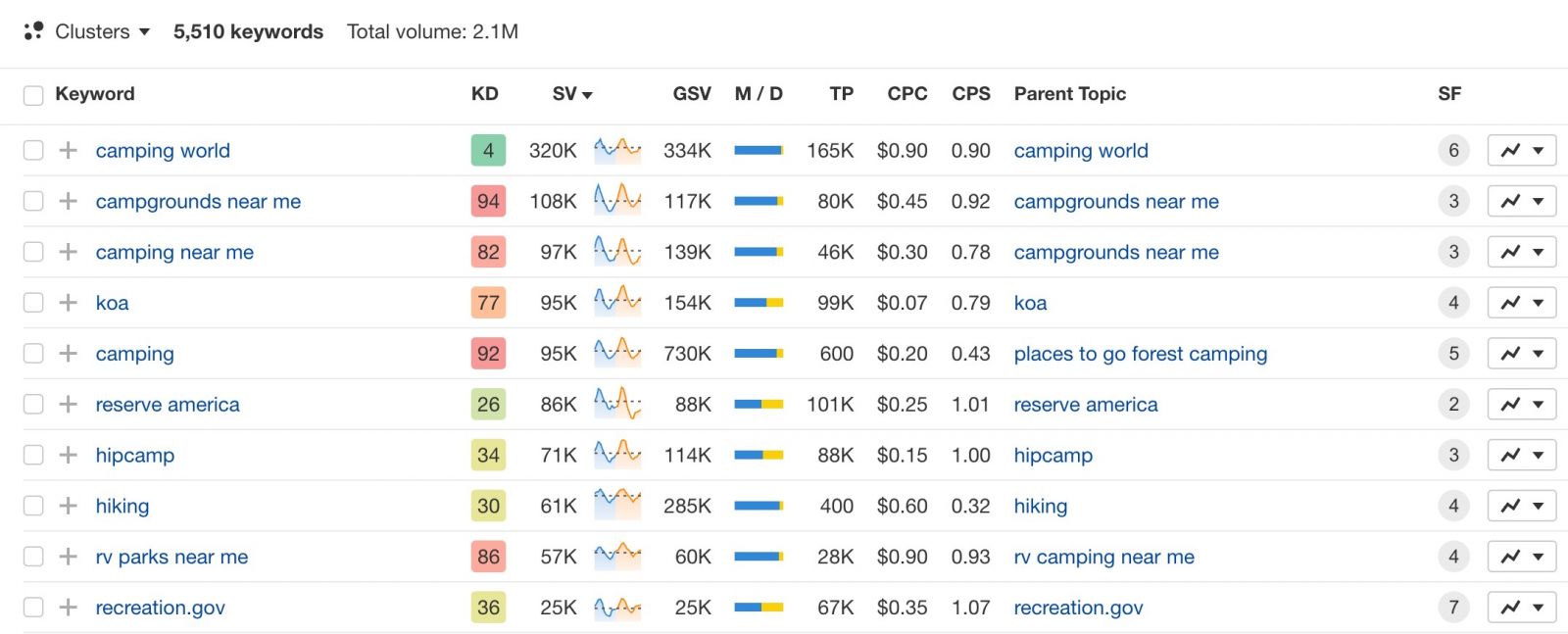Toggle the select-all Keyword header checkbox
The height and width of the screenshot is (634, 1568).
tap(33, 95)
